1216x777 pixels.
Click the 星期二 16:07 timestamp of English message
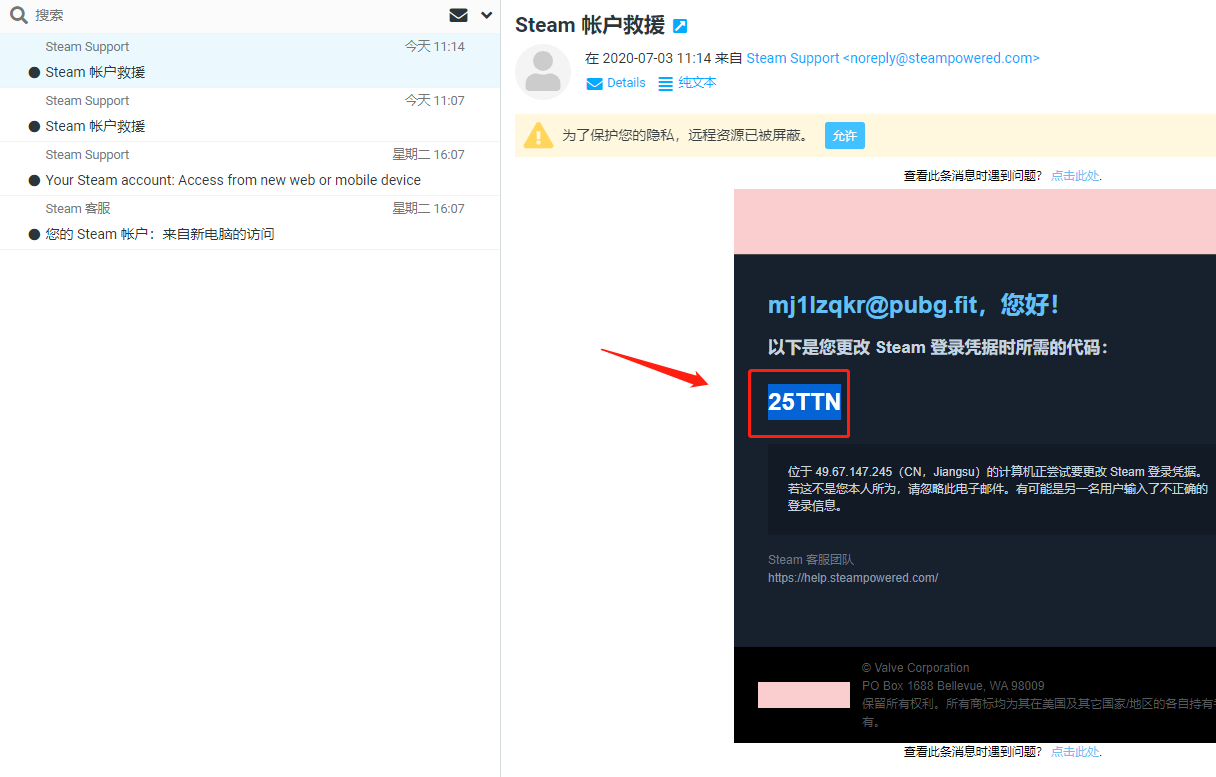click(x=428, y=155)
